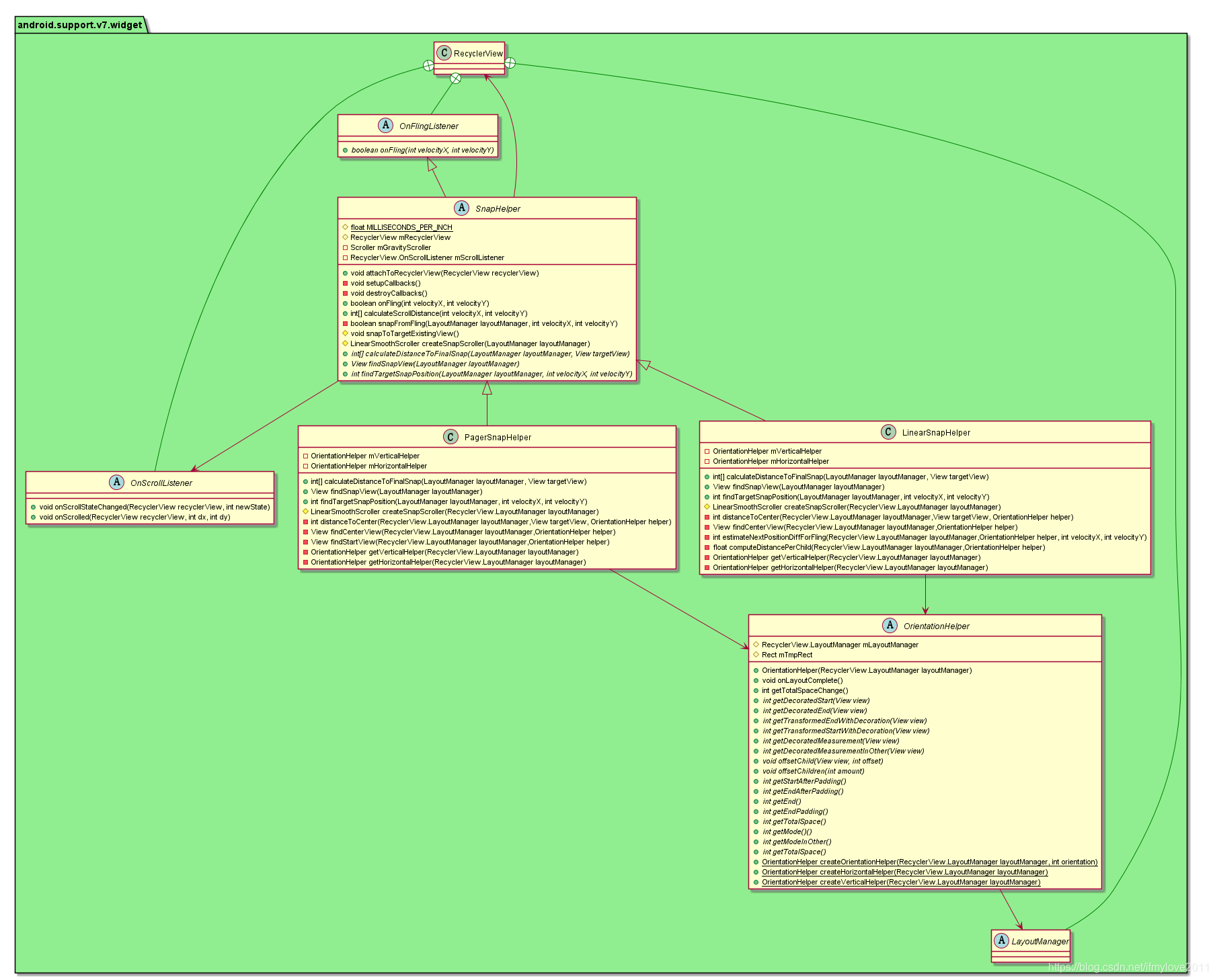This screenshot has width=1215, height=980.
Task: Click 'void destroyCallbacks()' in SnapHelper
Action: 389,293
